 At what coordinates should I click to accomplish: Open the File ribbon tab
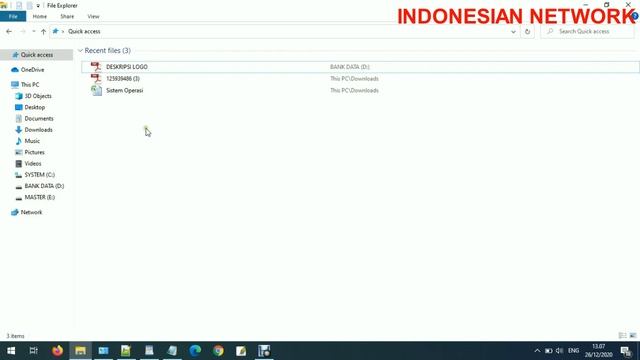[x=13, y=16]
